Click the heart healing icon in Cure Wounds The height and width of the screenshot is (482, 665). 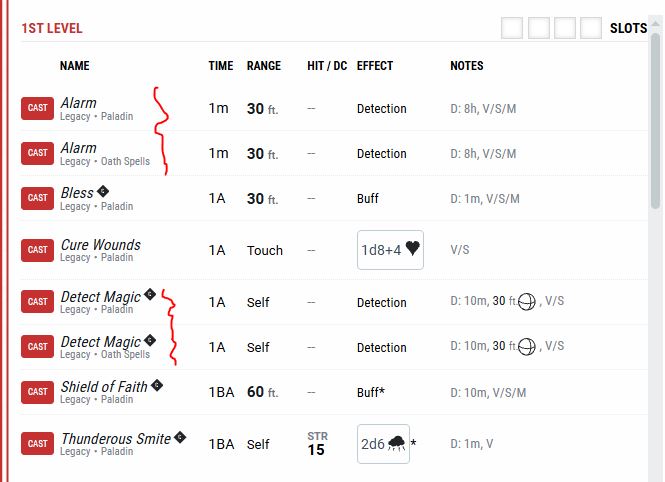coord(412,248)
